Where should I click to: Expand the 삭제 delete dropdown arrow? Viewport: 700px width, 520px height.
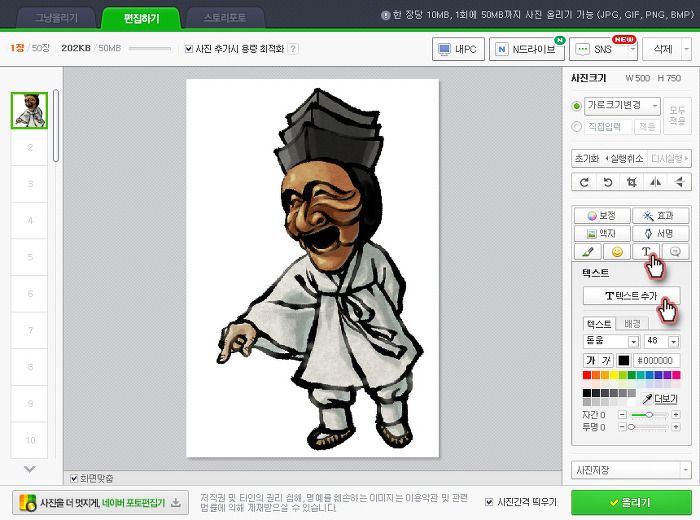[x=687, y=49]
